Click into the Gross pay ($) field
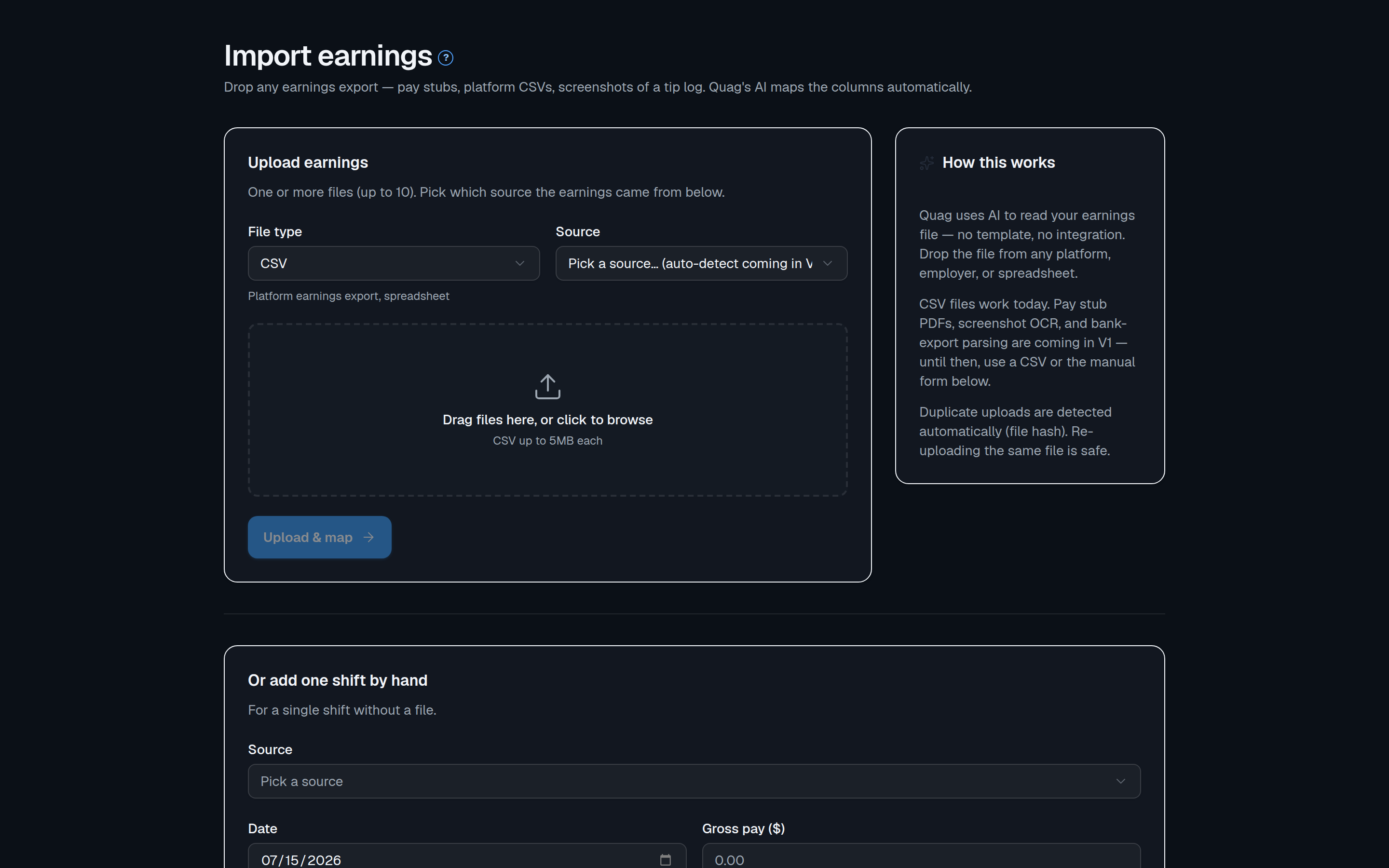1389x868 pixels. (921, 856)
